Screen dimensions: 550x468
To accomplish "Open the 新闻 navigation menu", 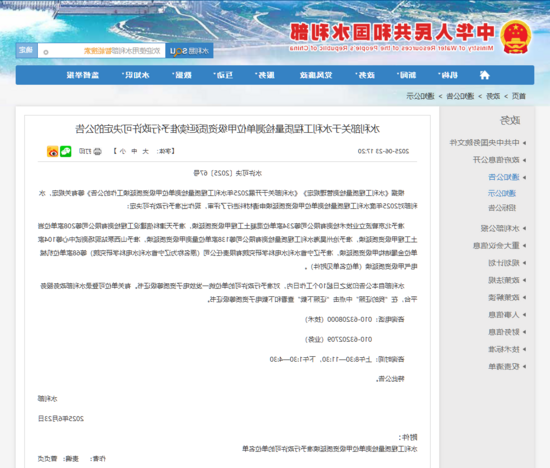I will pyautogui.click(x=407, y=75).
